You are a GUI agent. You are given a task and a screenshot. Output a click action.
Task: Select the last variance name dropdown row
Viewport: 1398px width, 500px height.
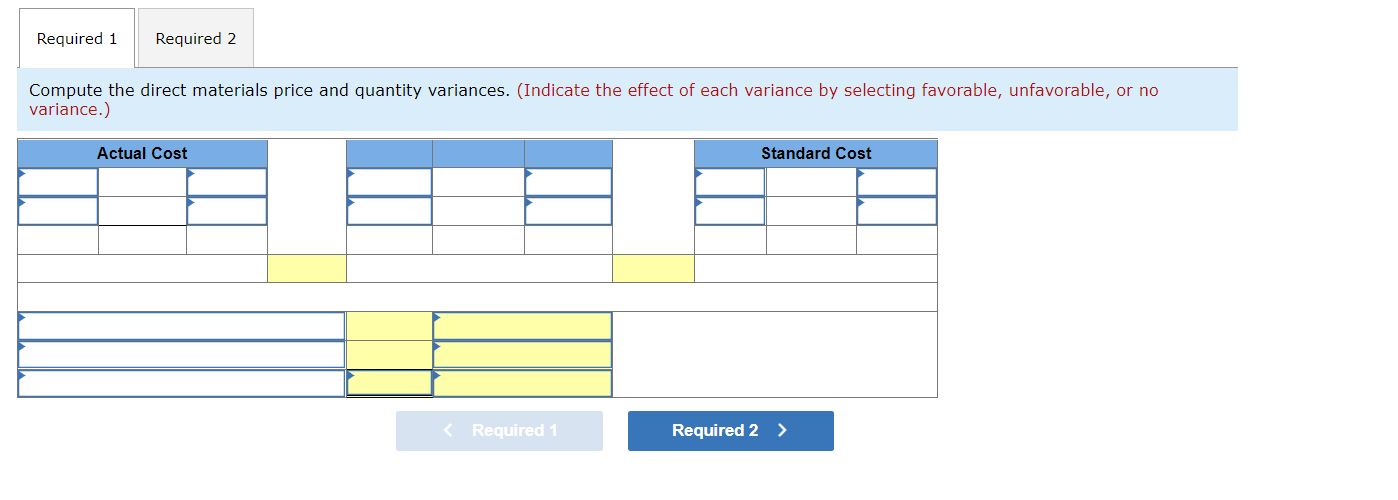[182, 383]
